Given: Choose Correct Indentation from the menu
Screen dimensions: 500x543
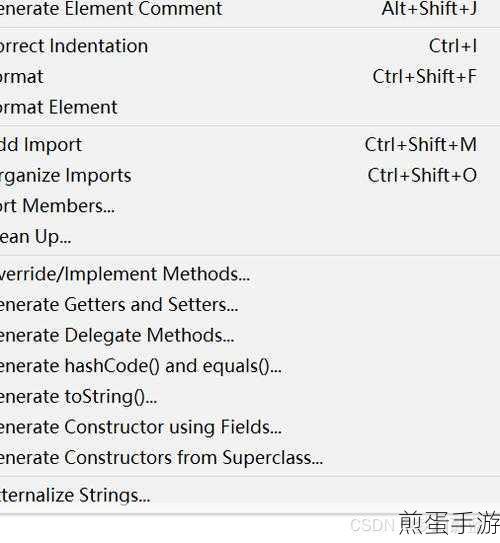Looking at the screenshot, I should click(x=250, y=46).
